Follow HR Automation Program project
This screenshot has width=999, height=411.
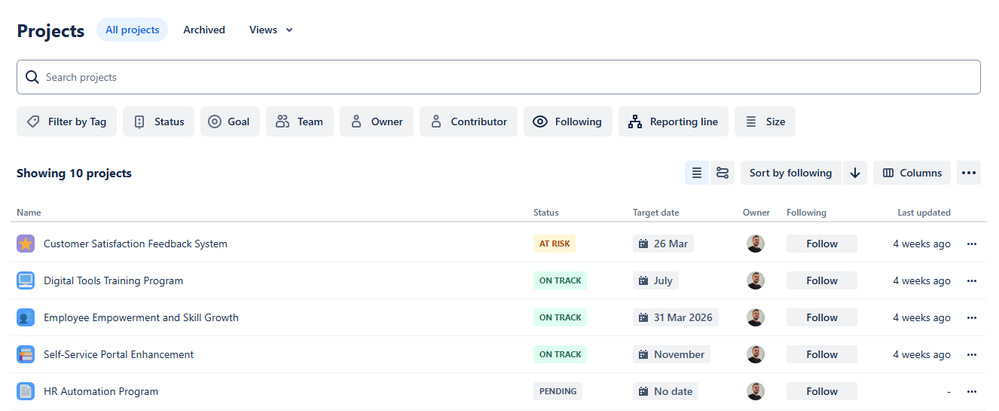pos(822,391)
